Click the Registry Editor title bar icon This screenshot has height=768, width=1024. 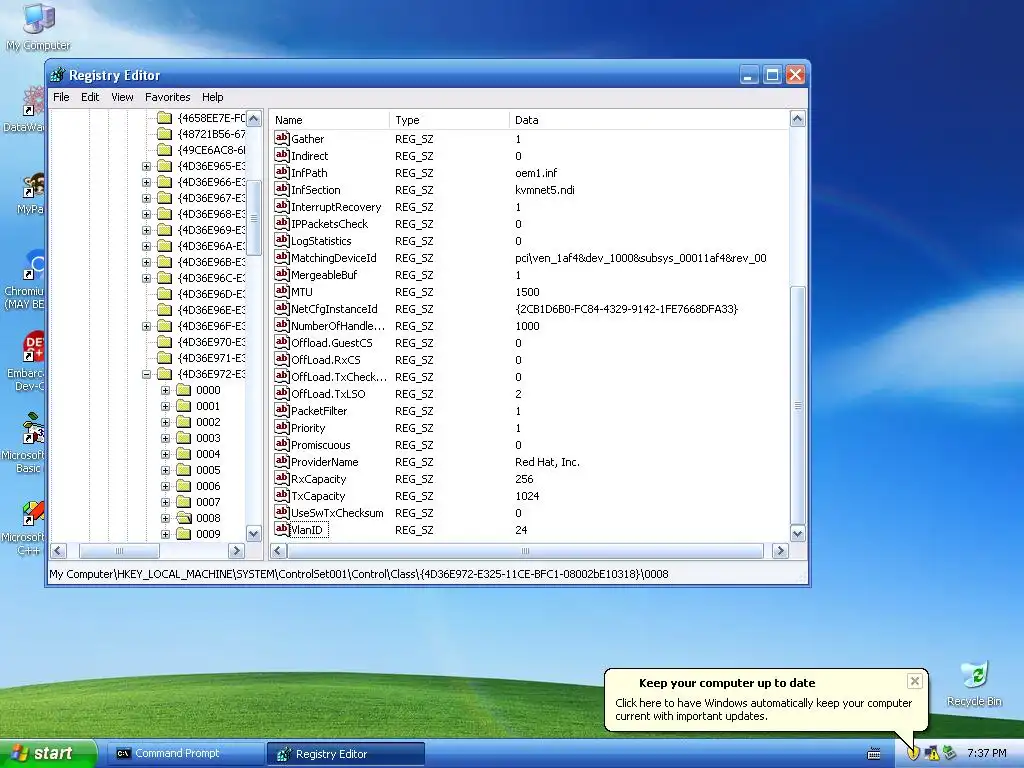point(57,75)
